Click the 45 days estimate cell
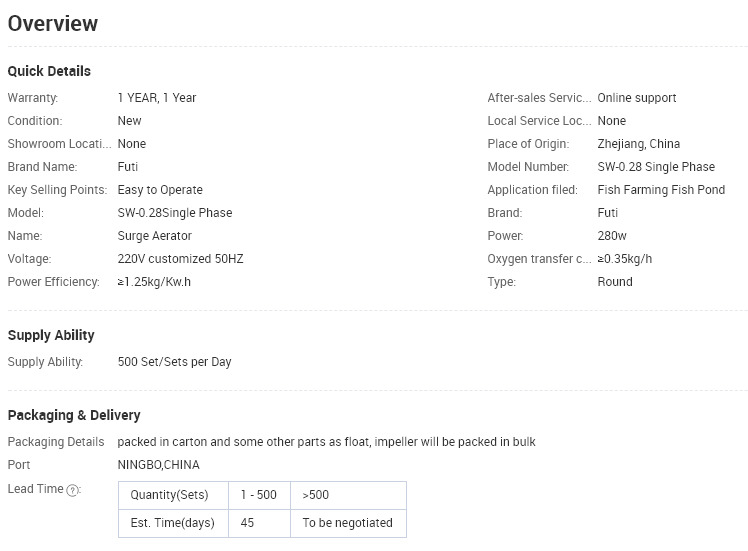This screenshot has height=551, width=748. tap(259, 523)
